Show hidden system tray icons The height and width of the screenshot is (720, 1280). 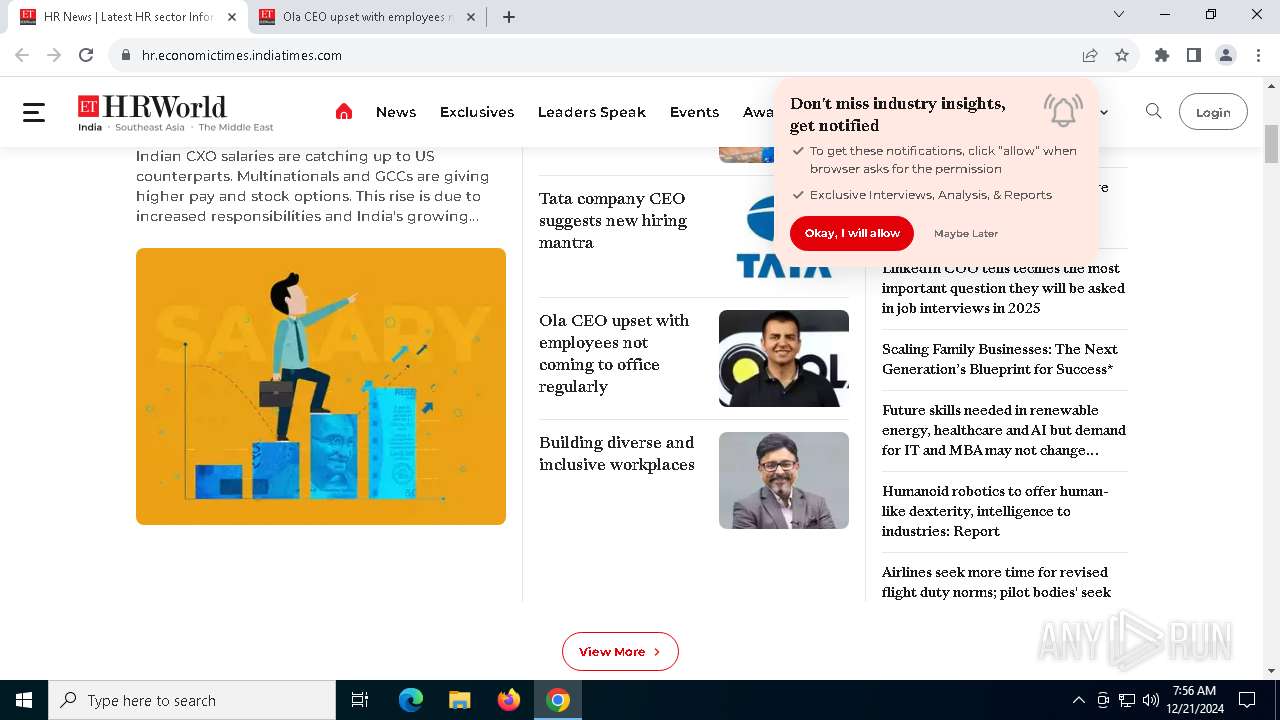pos(1078,700)
